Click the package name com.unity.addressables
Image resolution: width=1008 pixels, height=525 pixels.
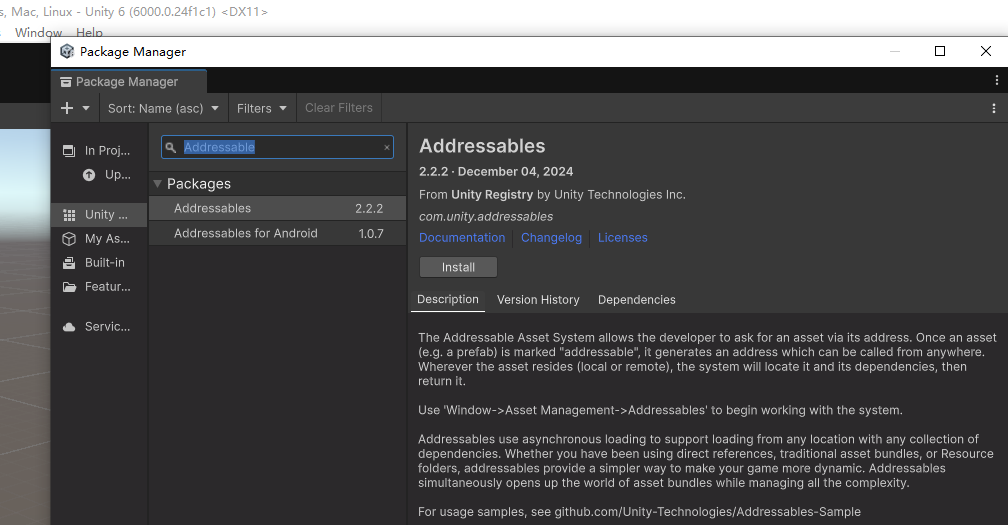(486, 217)
